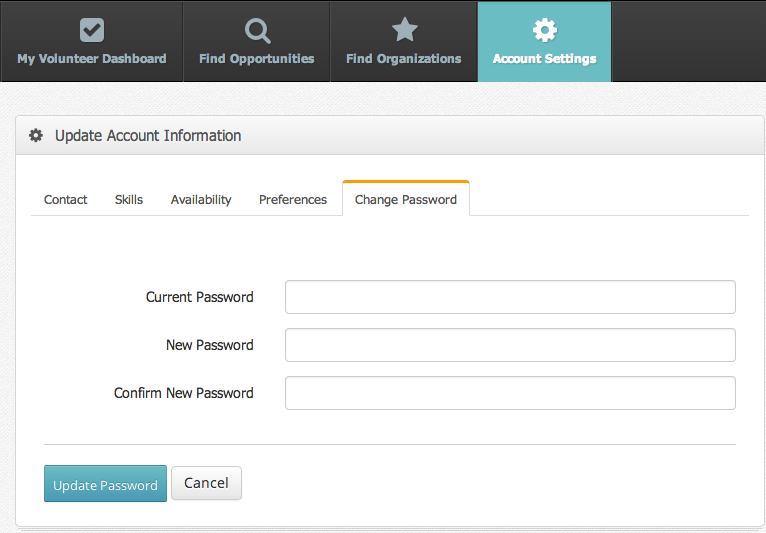The image size is (766, 533).
Task: Click the Cancel button
Action: click(x=206, y=483)
